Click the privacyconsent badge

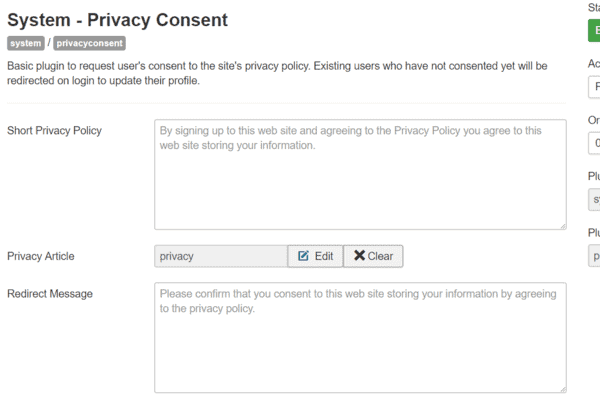pyautogui.click(x=90, y=43)
